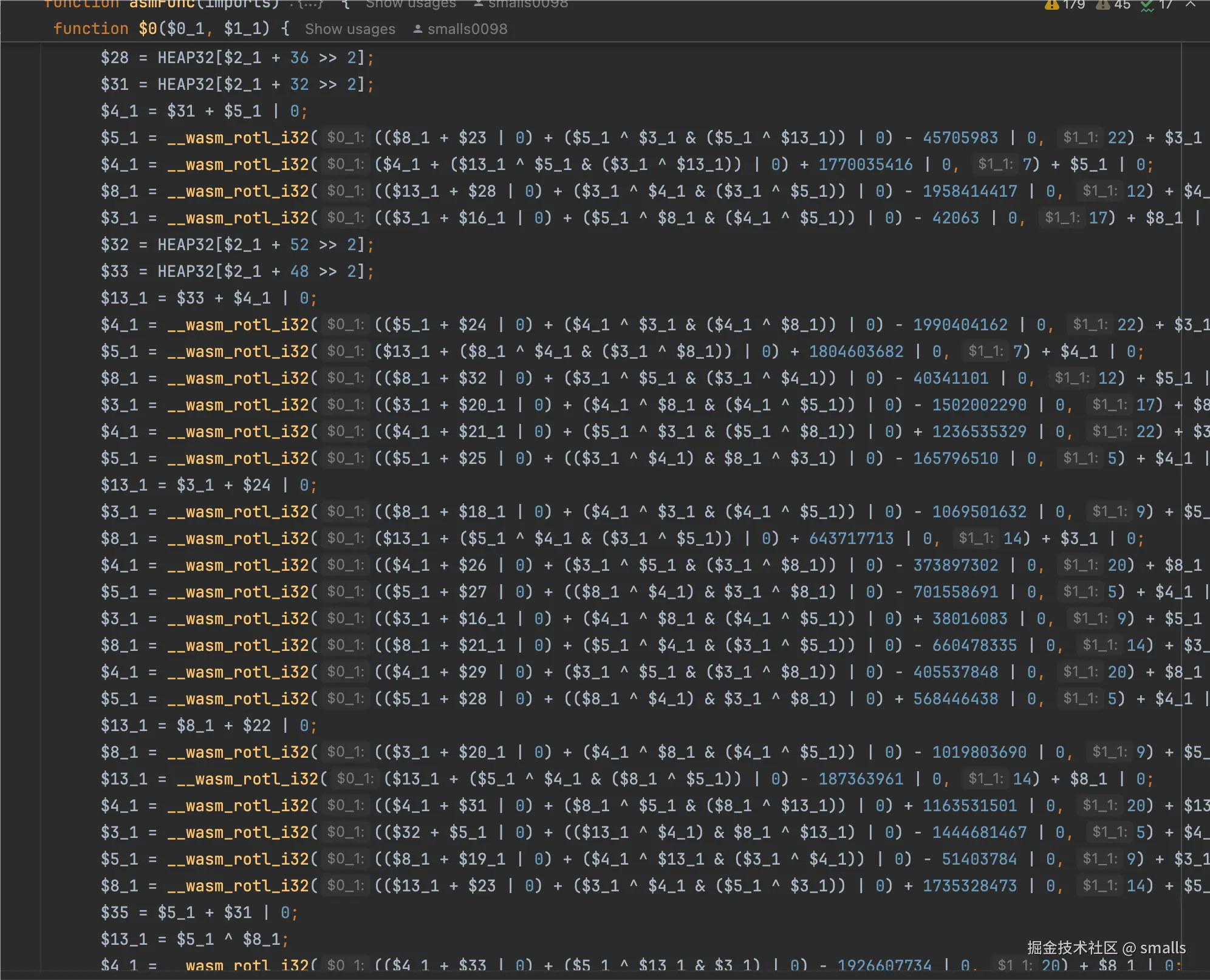The width and height of the screenshot is (1210, 980).
Task: Click the function $0 name in sticky header
Action: (x=148, y=29)
